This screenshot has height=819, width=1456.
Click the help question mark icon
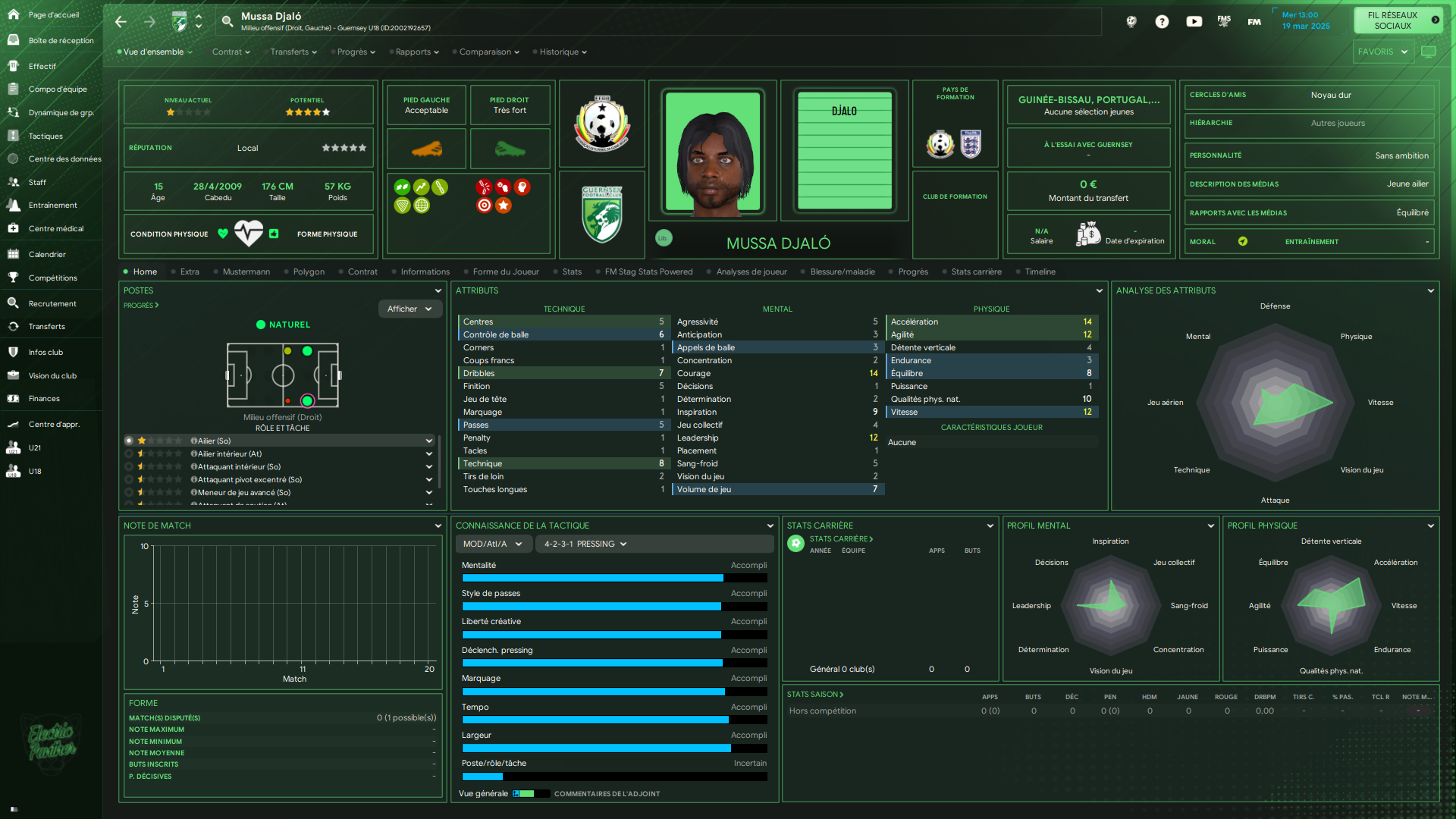coord(1162,21)
